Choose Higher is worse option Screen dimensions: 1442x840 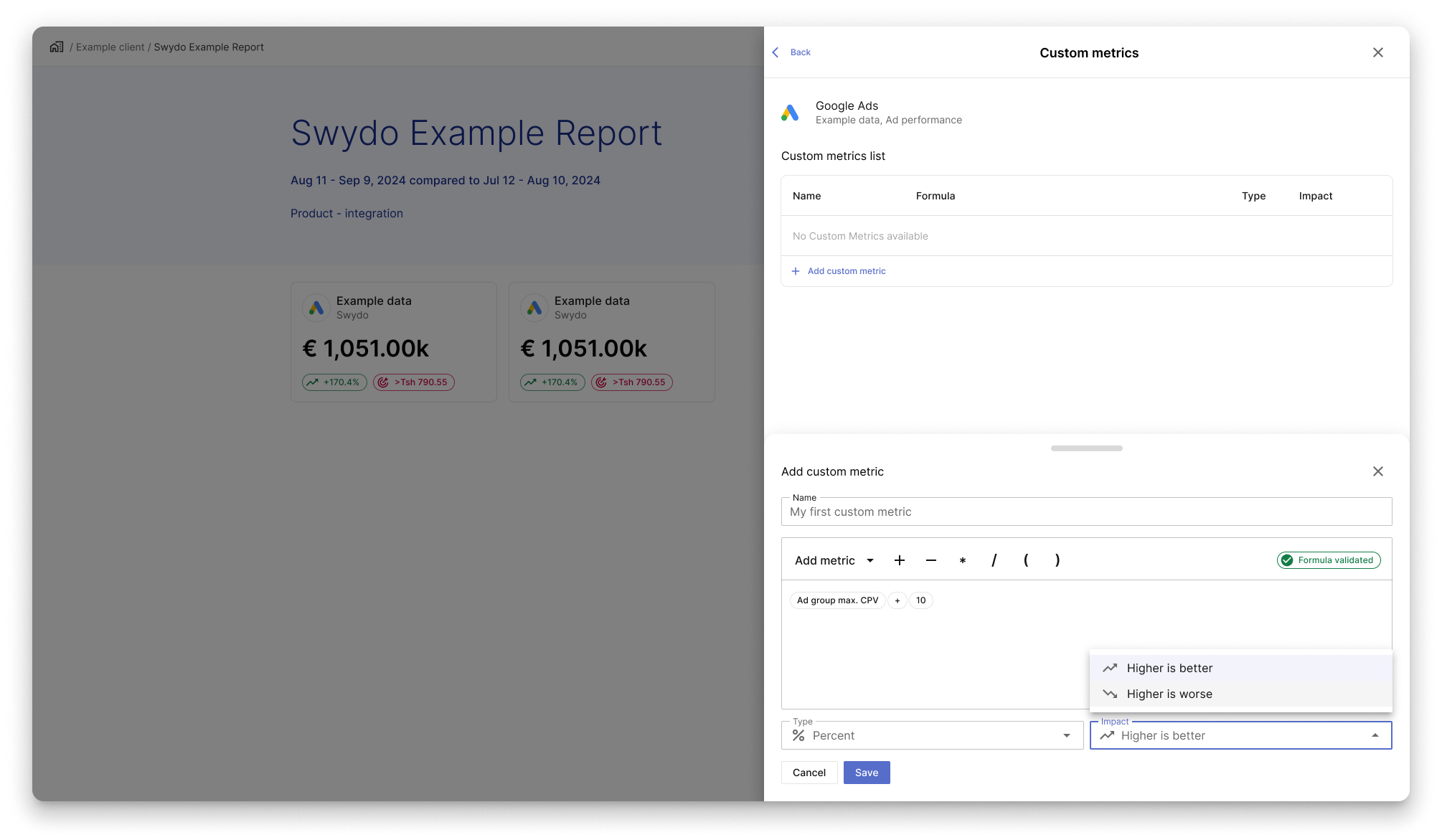(x=1241, y=694)
